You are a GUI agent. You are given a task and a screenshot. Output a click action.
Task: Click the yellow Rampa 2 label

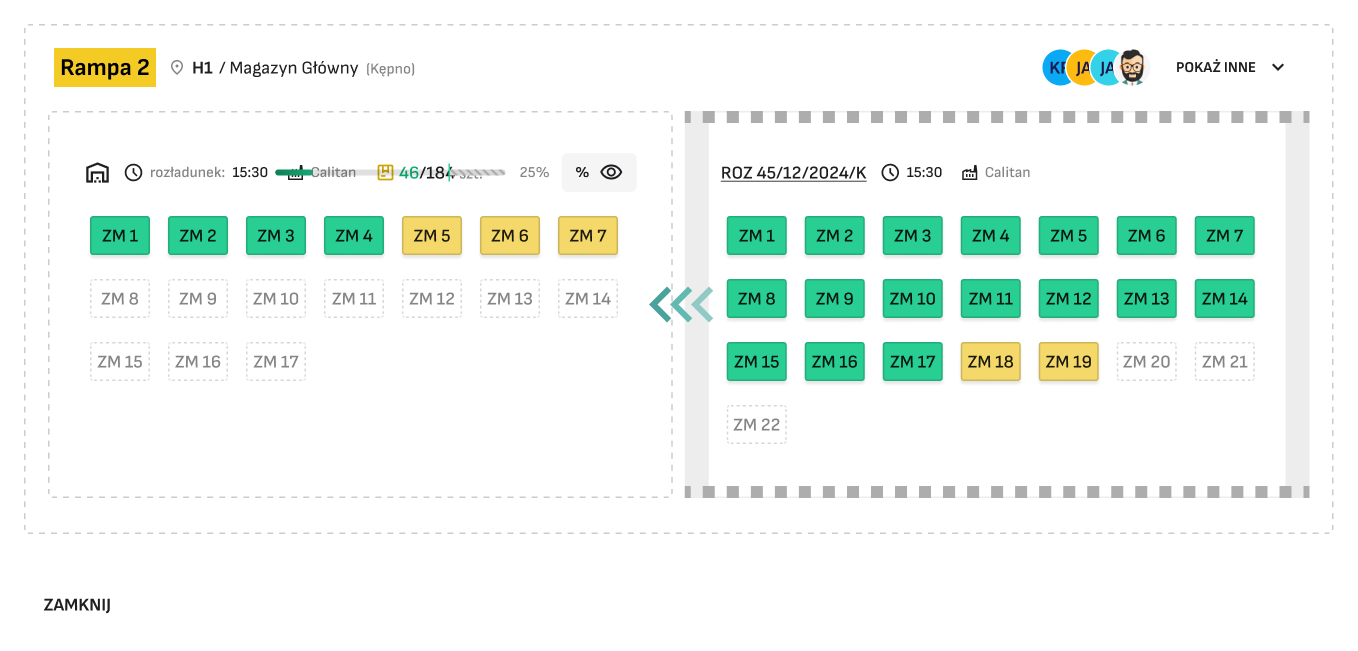click(x=105, y=68)
